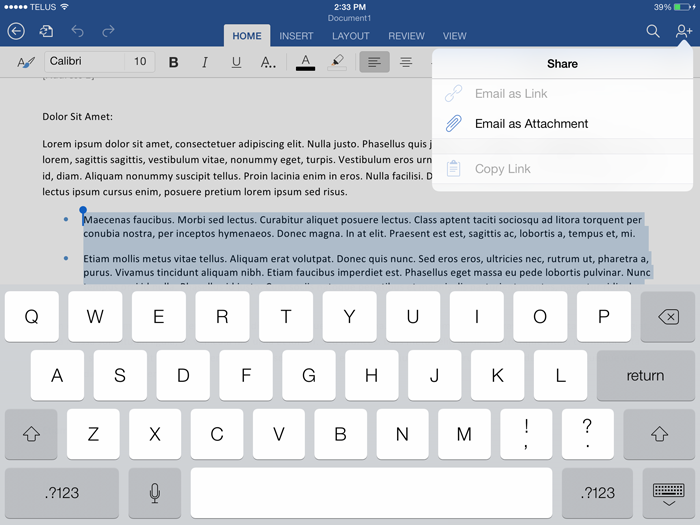Open the highlight color picker
The height and width of the screenshot is (525, 700).
click(x=337, y=62)
